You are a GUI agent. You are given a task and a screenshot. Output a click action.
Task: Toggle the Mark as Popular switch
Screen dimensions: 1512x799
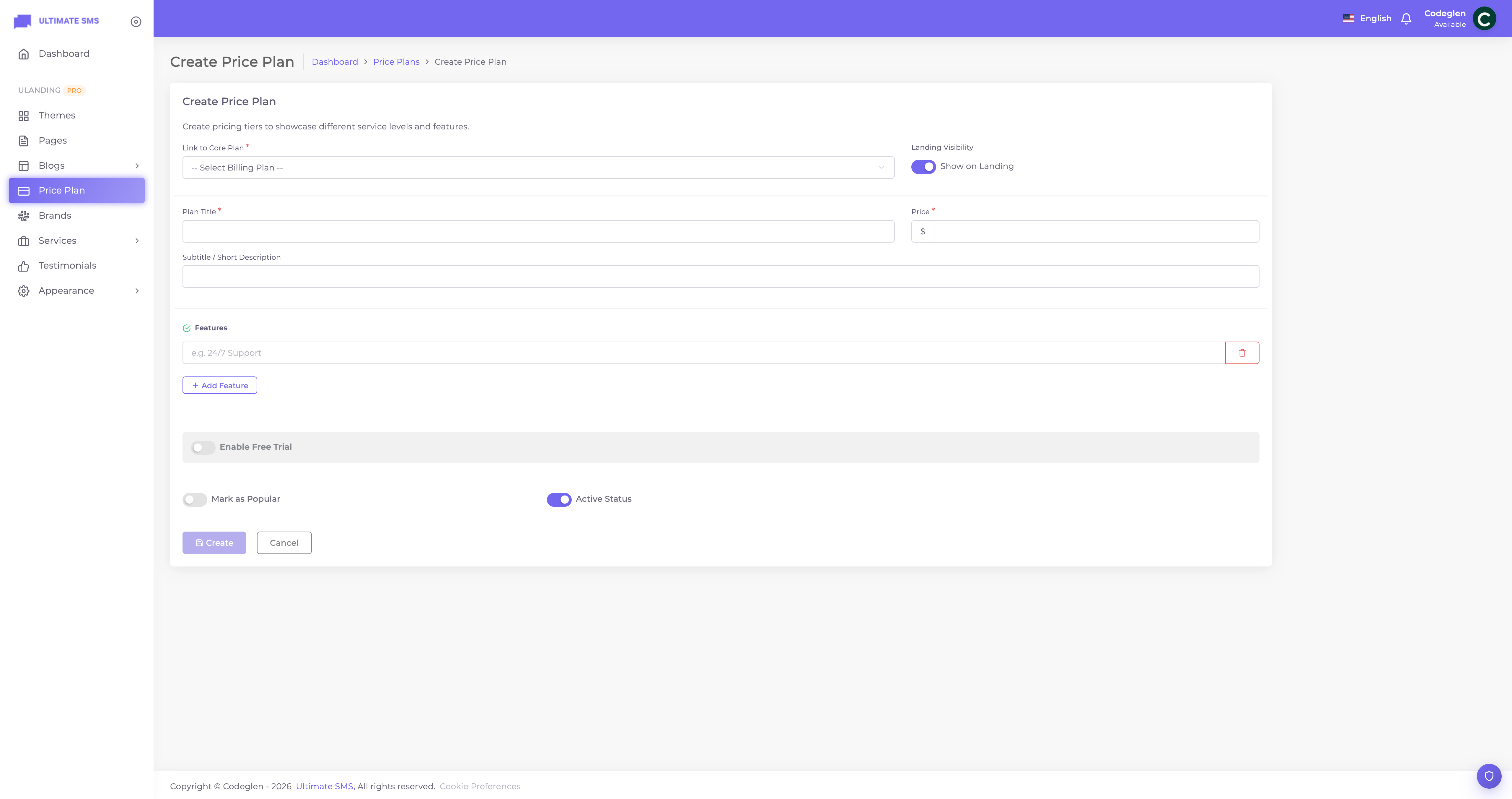tap(194, 499)
